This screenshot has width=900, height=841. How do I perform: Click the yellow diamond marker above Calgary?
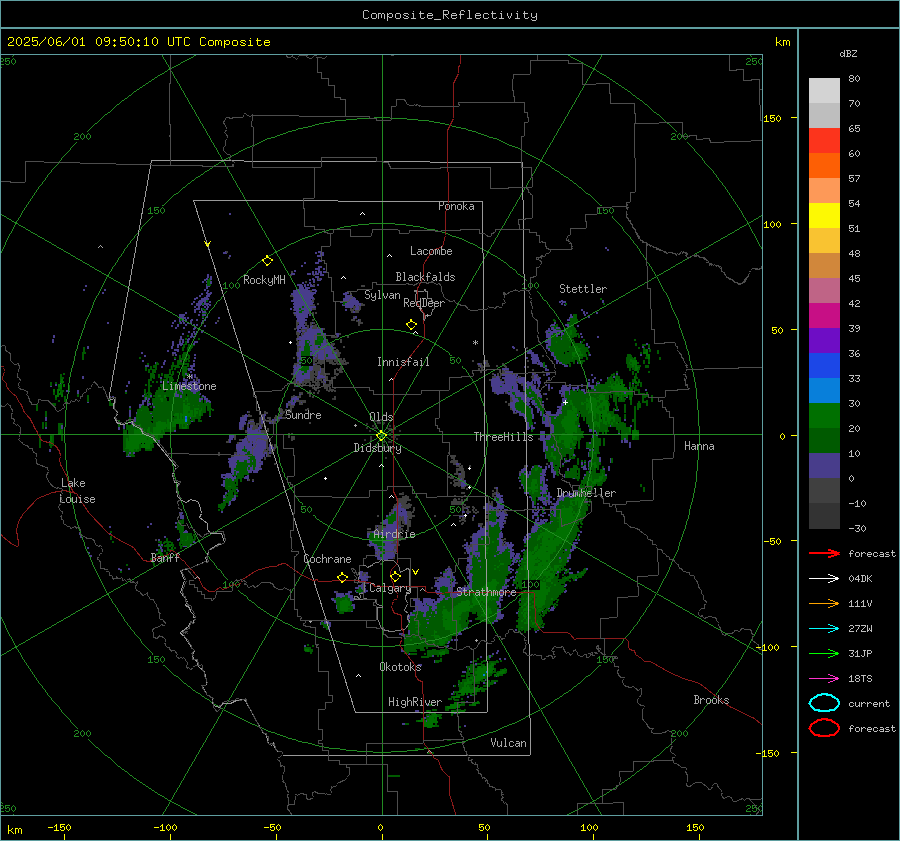pos(395,576)
